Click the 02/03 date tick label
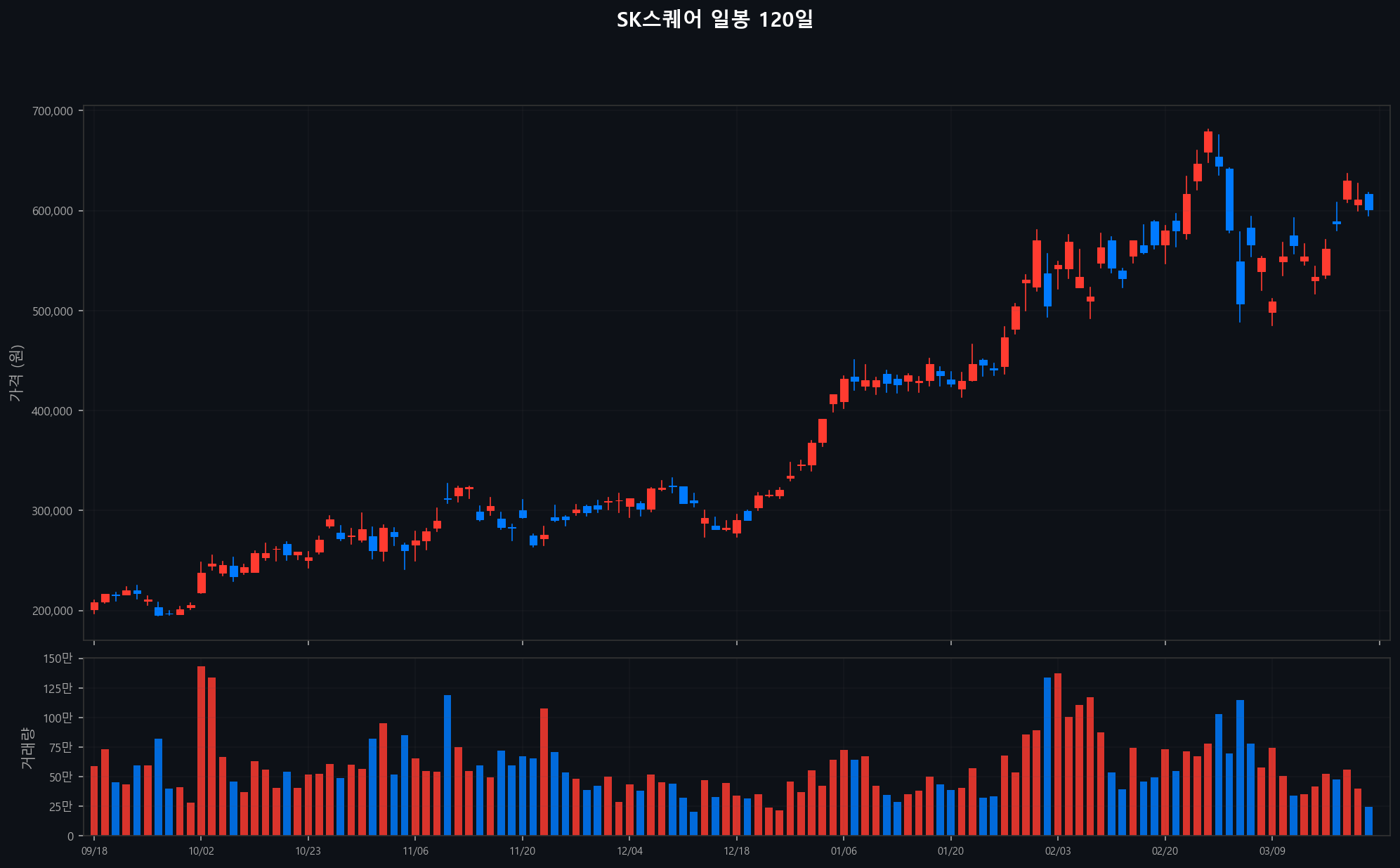The image size is (1400, 868). (1058, 851)
